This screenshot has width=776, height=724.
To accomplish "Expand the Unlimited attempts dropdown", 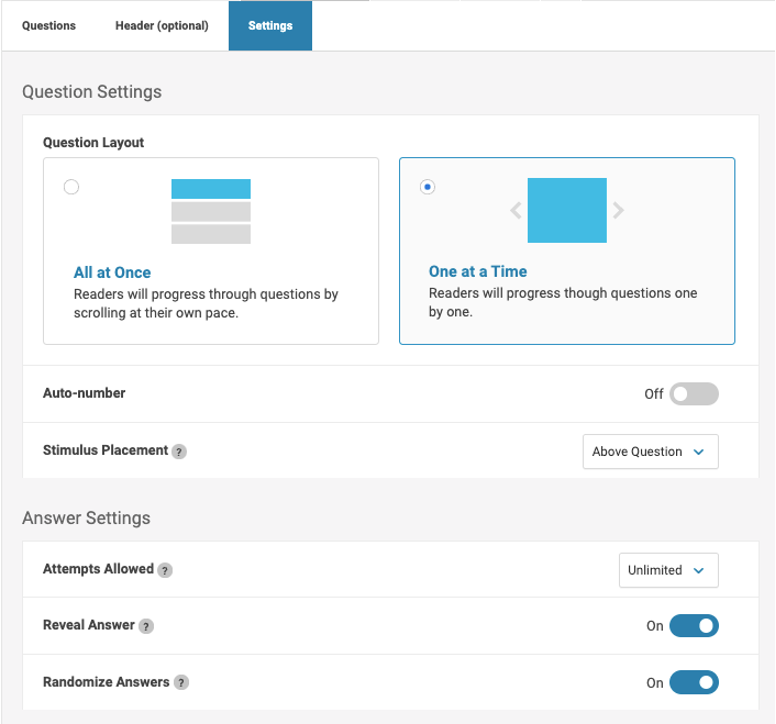I will pos(667,570).
